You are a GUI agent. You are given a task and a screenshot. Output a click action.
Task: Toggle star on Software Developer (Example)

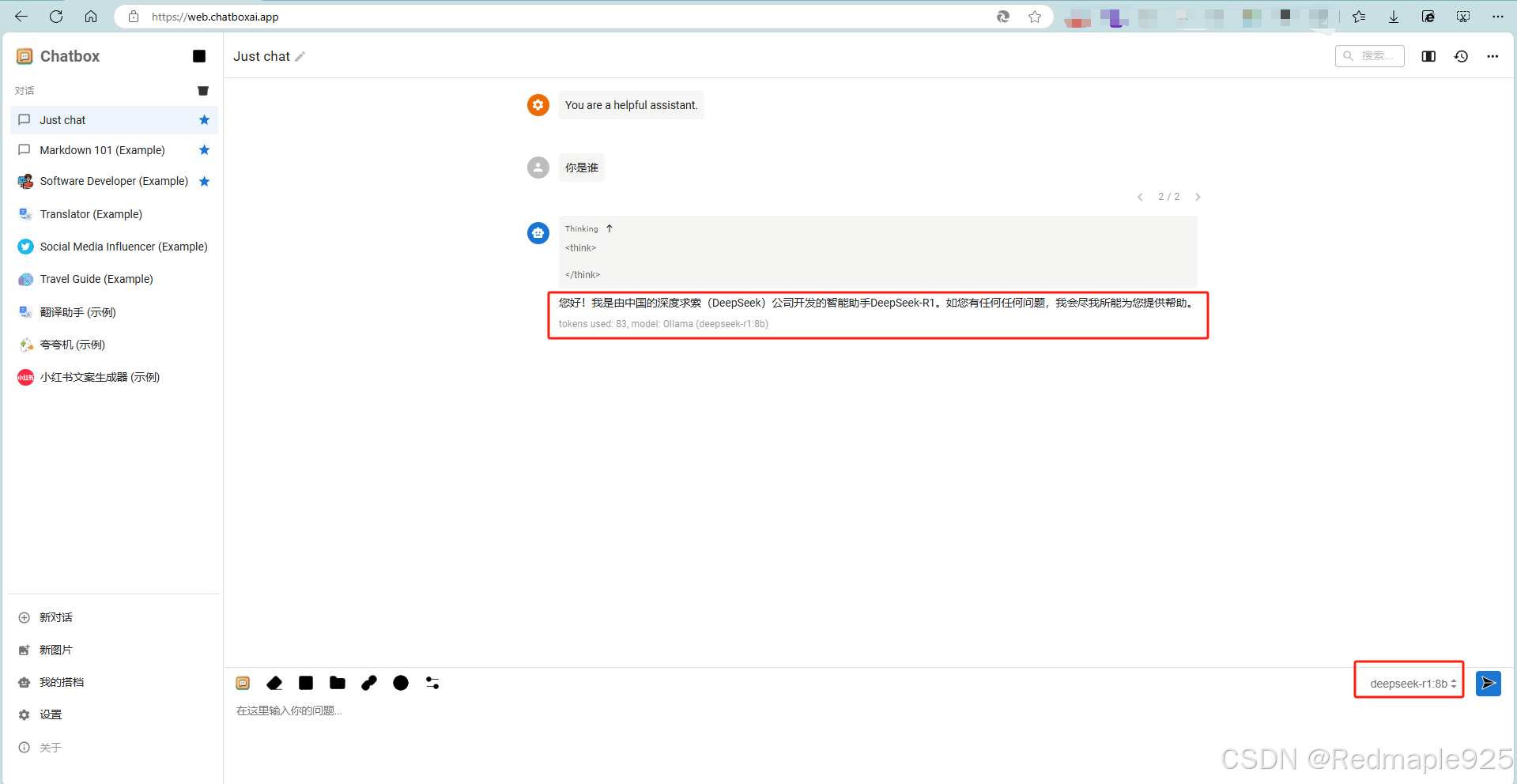(205, 181)
